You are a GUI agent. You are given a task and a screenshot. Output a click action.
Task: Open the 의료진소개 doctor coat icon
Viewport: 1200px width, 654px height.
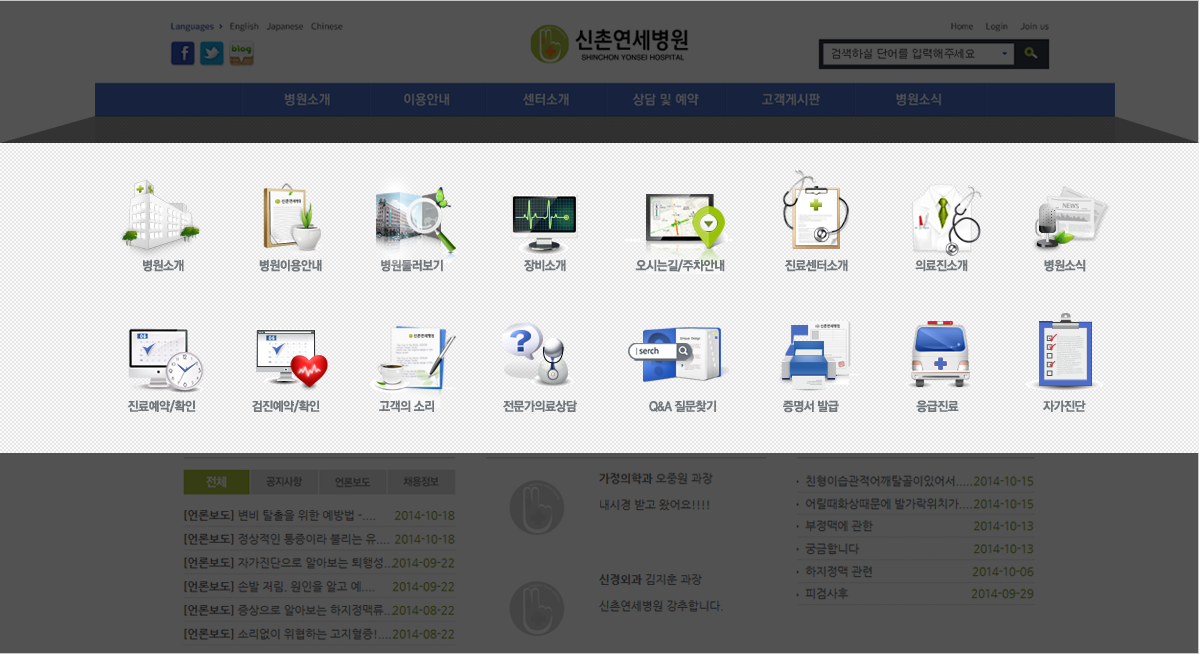click(x=944, y=218)
